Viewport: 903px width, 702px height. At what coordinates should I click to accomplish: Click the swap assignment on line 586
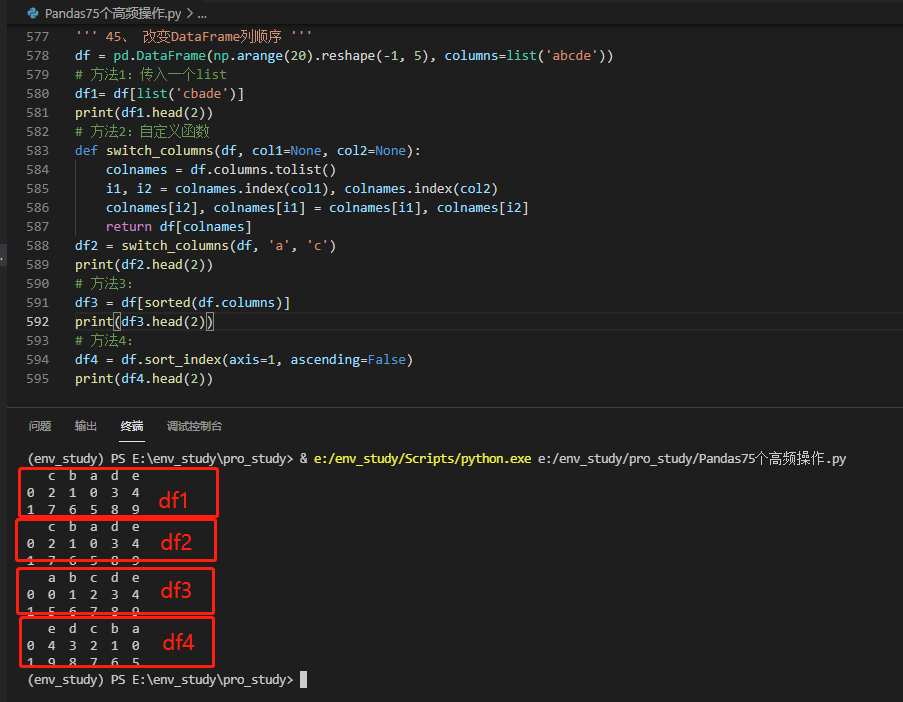pos(317,207)
